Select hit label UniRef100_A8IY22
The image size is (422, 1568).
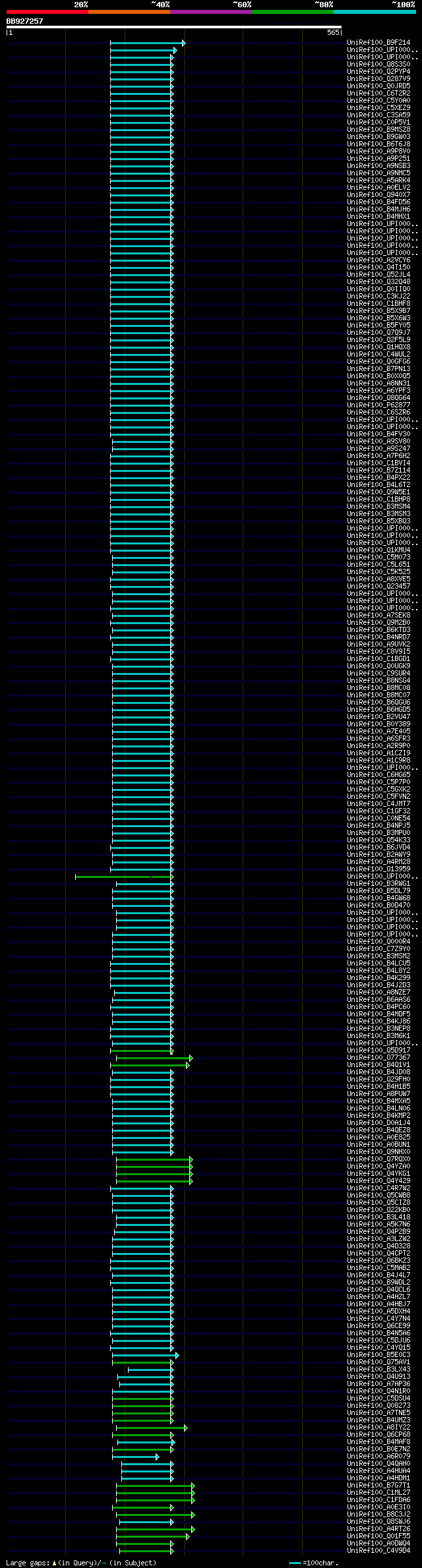coord(378,1428)
